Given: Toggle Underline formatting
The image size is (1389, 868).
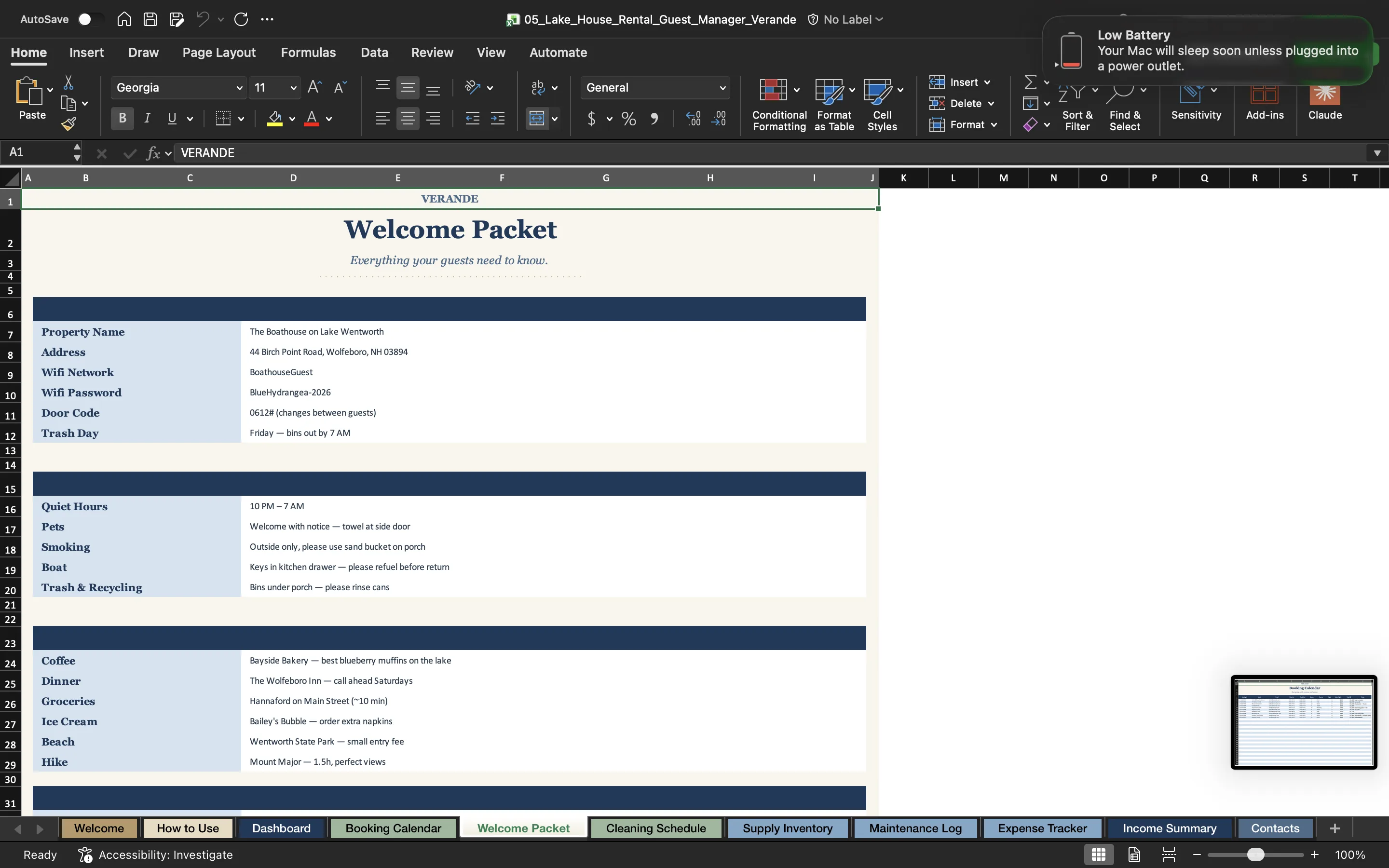Looking at the screenshot, I should [172, 118].
